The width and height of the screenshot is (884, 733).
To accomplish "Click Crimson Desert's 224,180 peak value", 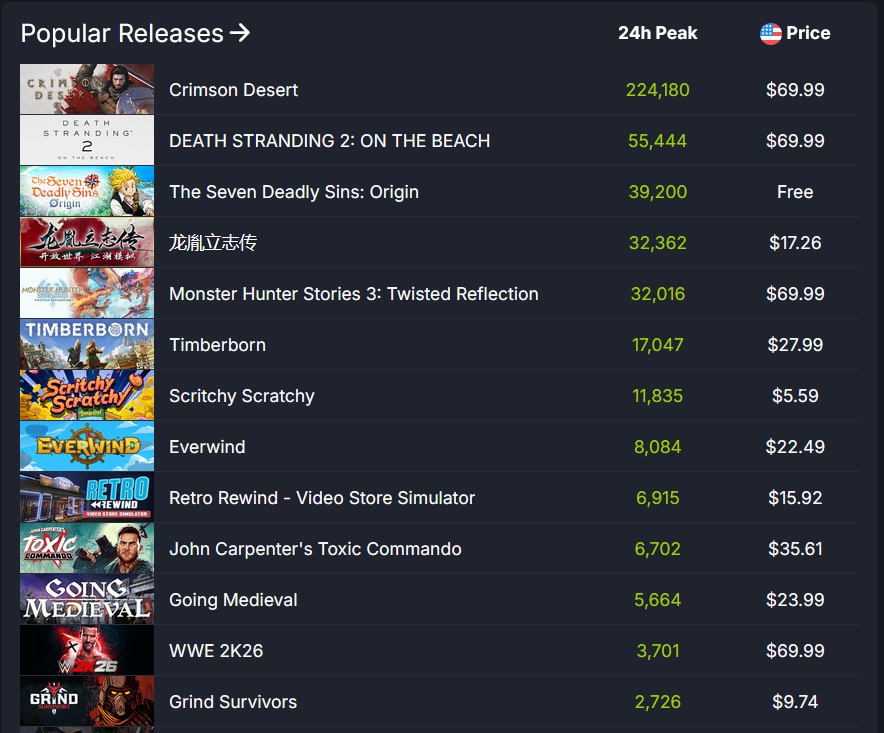I will (657, 90).
